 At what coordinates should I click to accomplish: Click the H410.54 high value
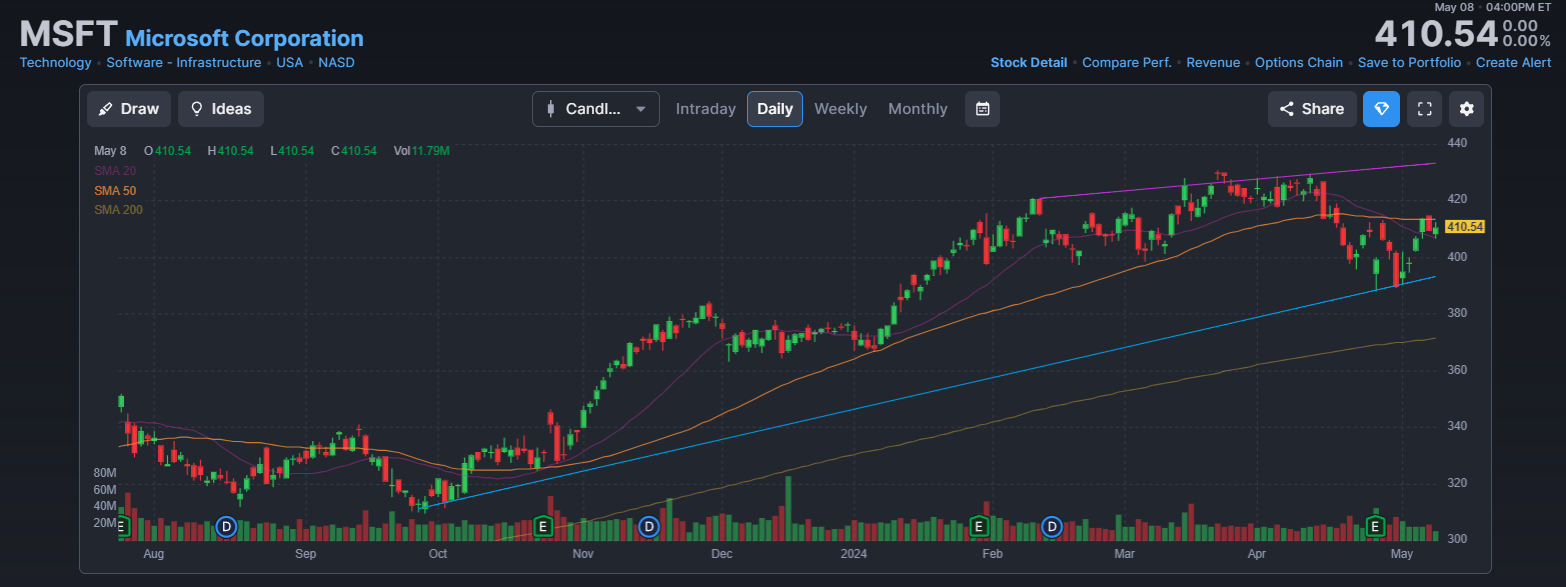pos(230,151)
